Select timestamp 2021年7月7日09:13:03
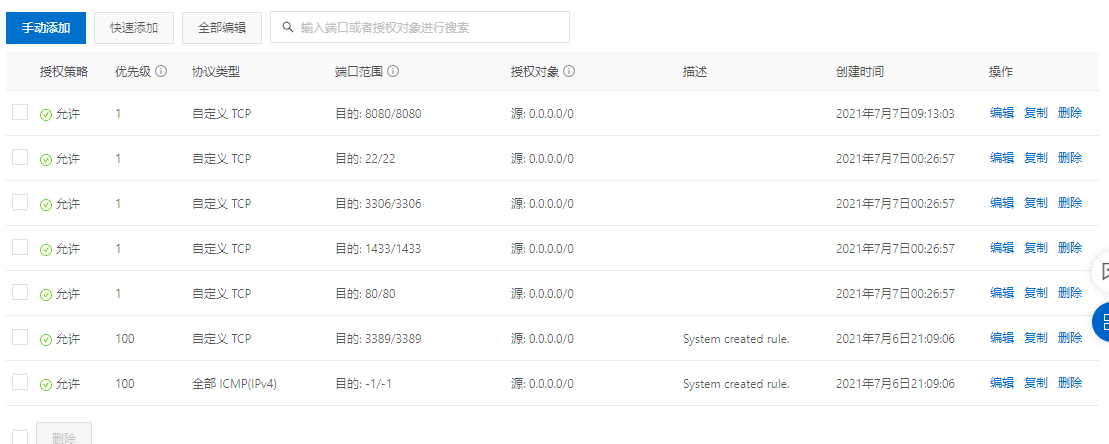Image resolution: width=1109 pixels, height=444 pixels. pos(895,114)
